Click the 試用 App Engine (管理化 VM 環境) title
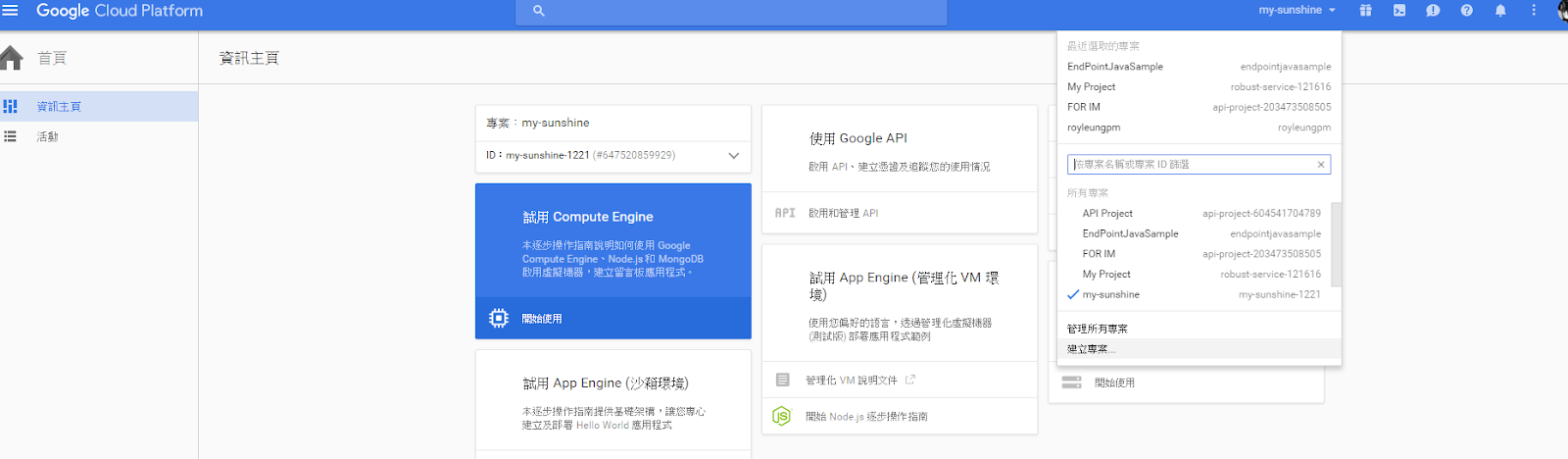The image size is (1568, 459). [x=905, y=285]
